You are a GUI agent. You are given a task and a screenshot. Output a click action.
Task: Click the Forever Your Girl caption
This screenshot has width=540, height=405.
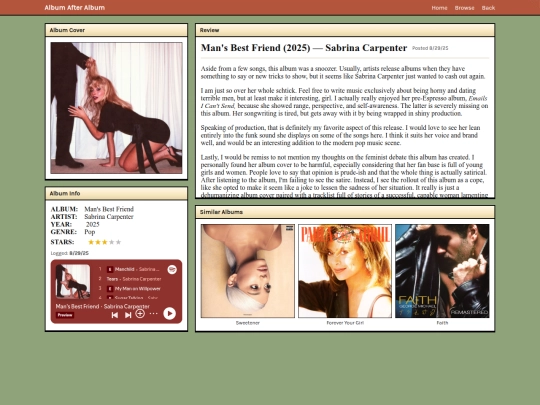tap(345, 323)
